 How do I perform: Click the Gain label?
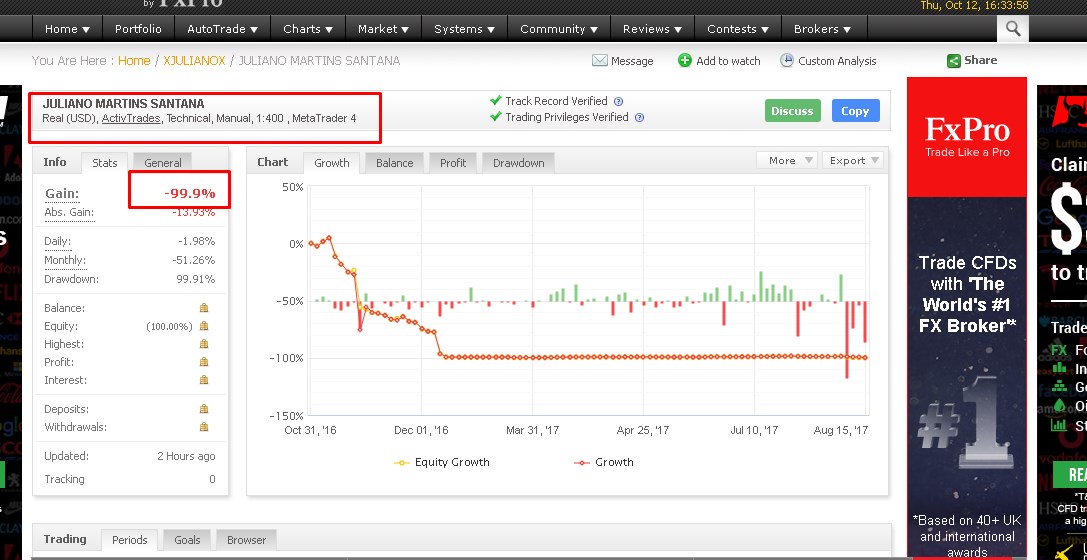click(x=62, y=193)
